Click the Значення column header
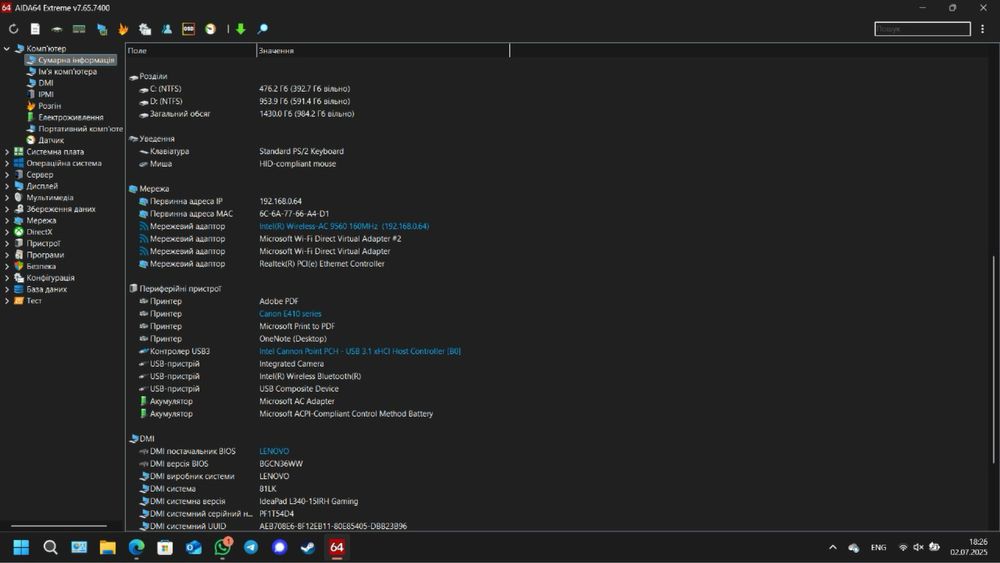Screen dimensions: 1000x563 point(383,50)
